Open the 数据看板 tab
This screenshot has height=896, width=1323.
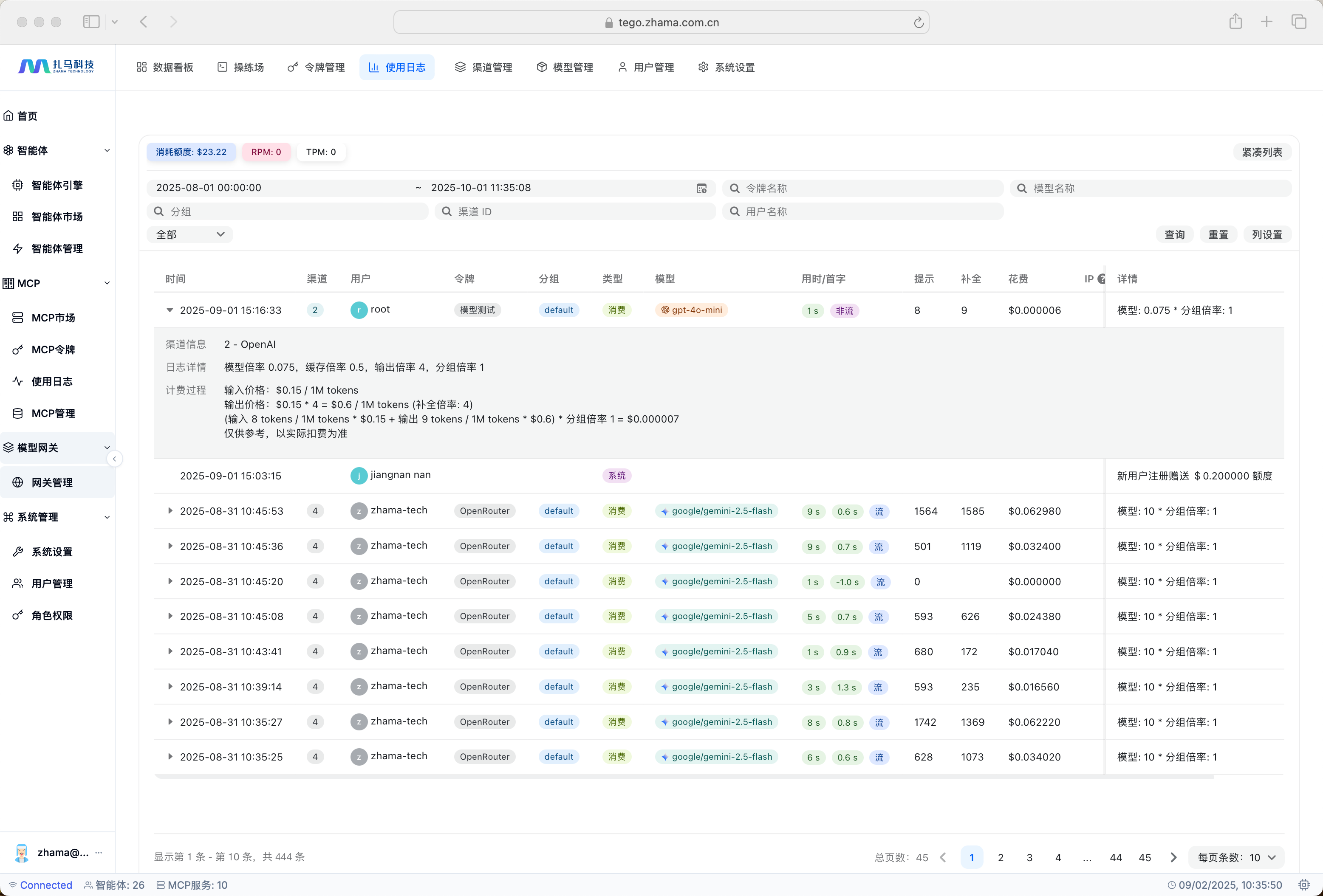165,67
